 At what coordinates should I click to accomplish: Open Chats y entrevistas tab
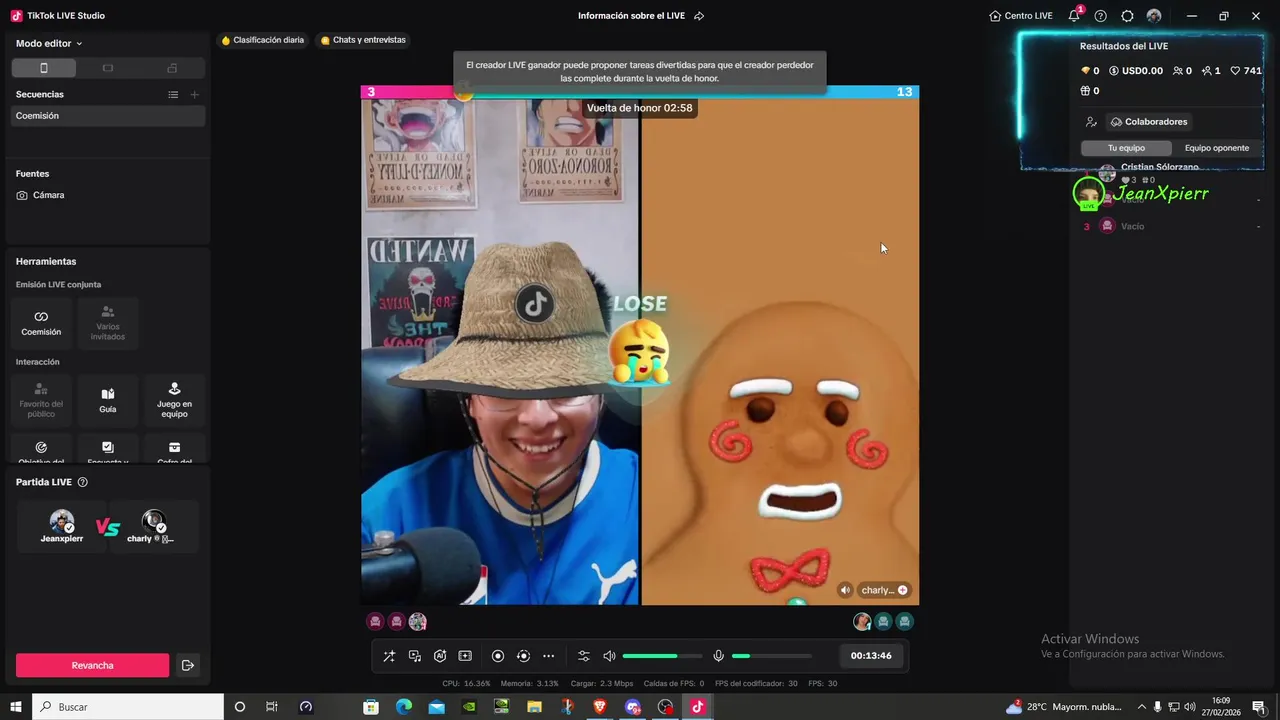coord(363,40)
